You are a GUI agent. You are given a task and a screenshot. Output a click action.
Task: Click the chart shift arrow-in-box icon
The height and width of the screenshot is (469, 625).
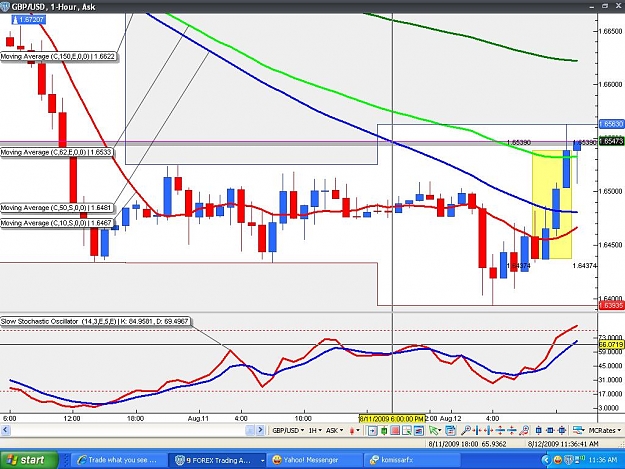(x=372, y=430)
